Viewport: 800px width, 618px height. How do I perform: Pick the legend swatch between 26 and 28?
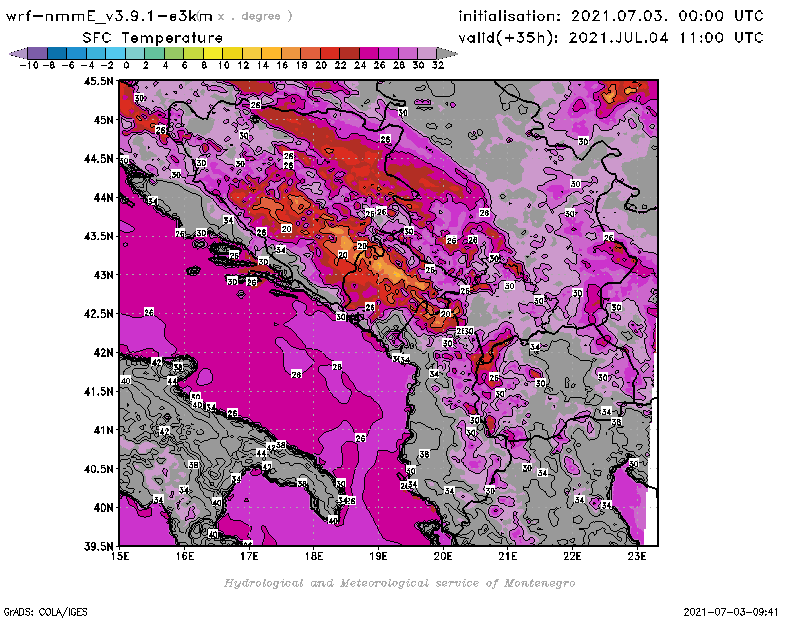point(388,53)
